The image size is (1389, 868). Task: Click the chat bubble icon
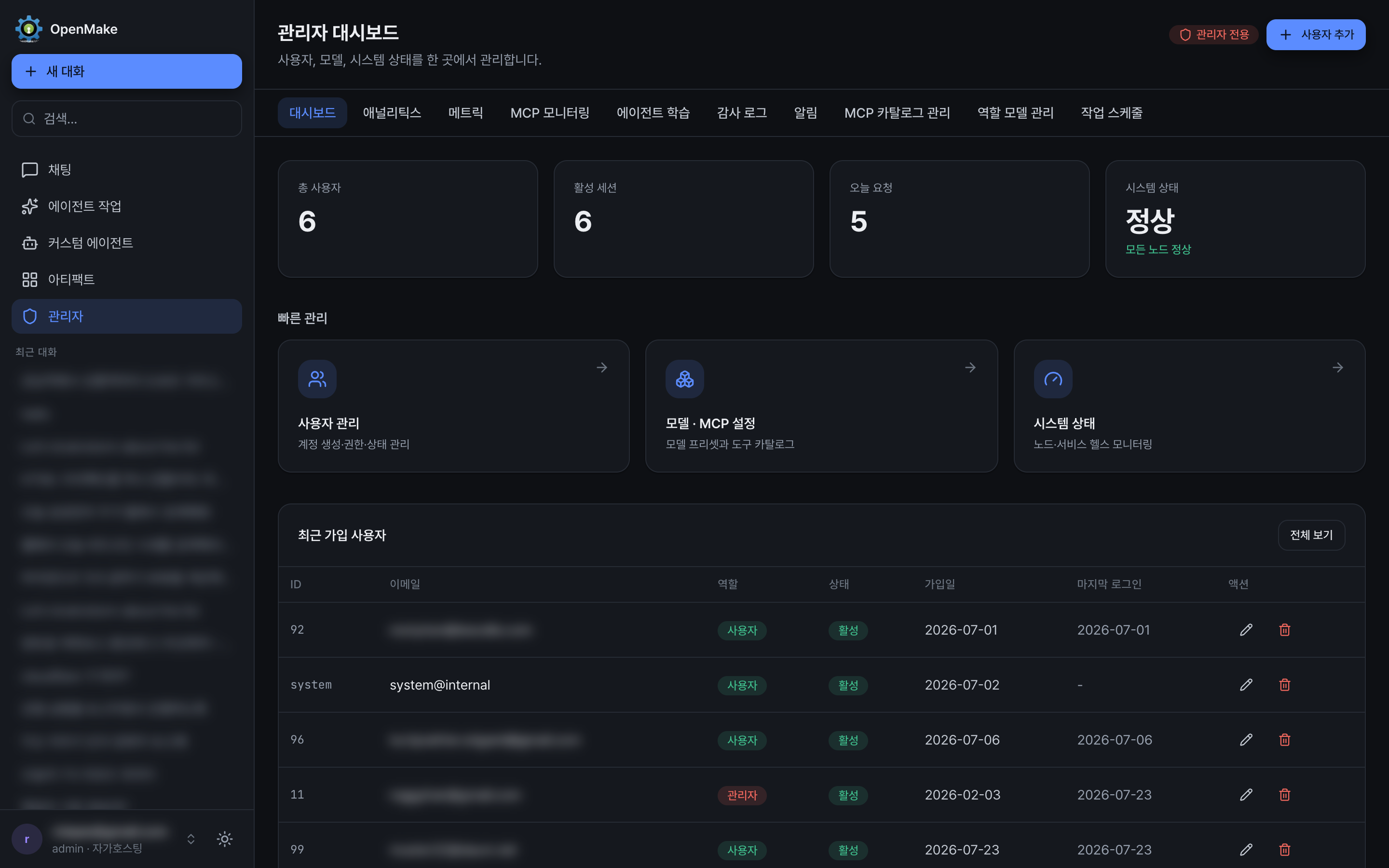click(x=30, y=170)
